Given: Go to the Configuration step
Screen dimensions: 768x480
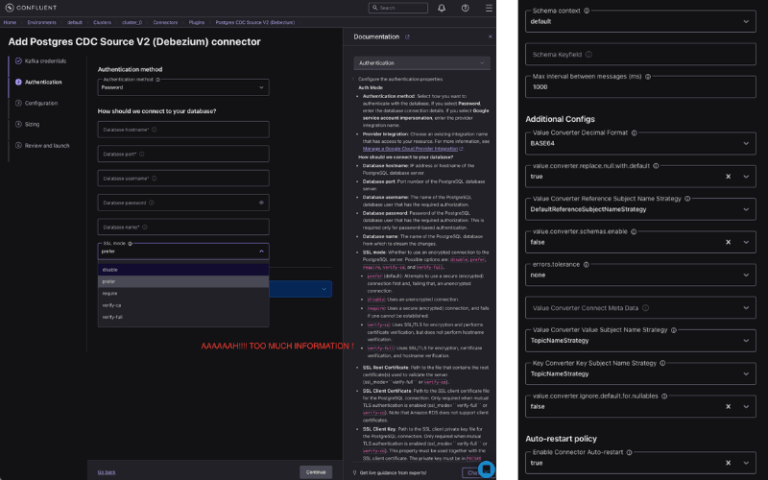Looking at the screenshot, I should pyautogui.click(x=41, y=102).
